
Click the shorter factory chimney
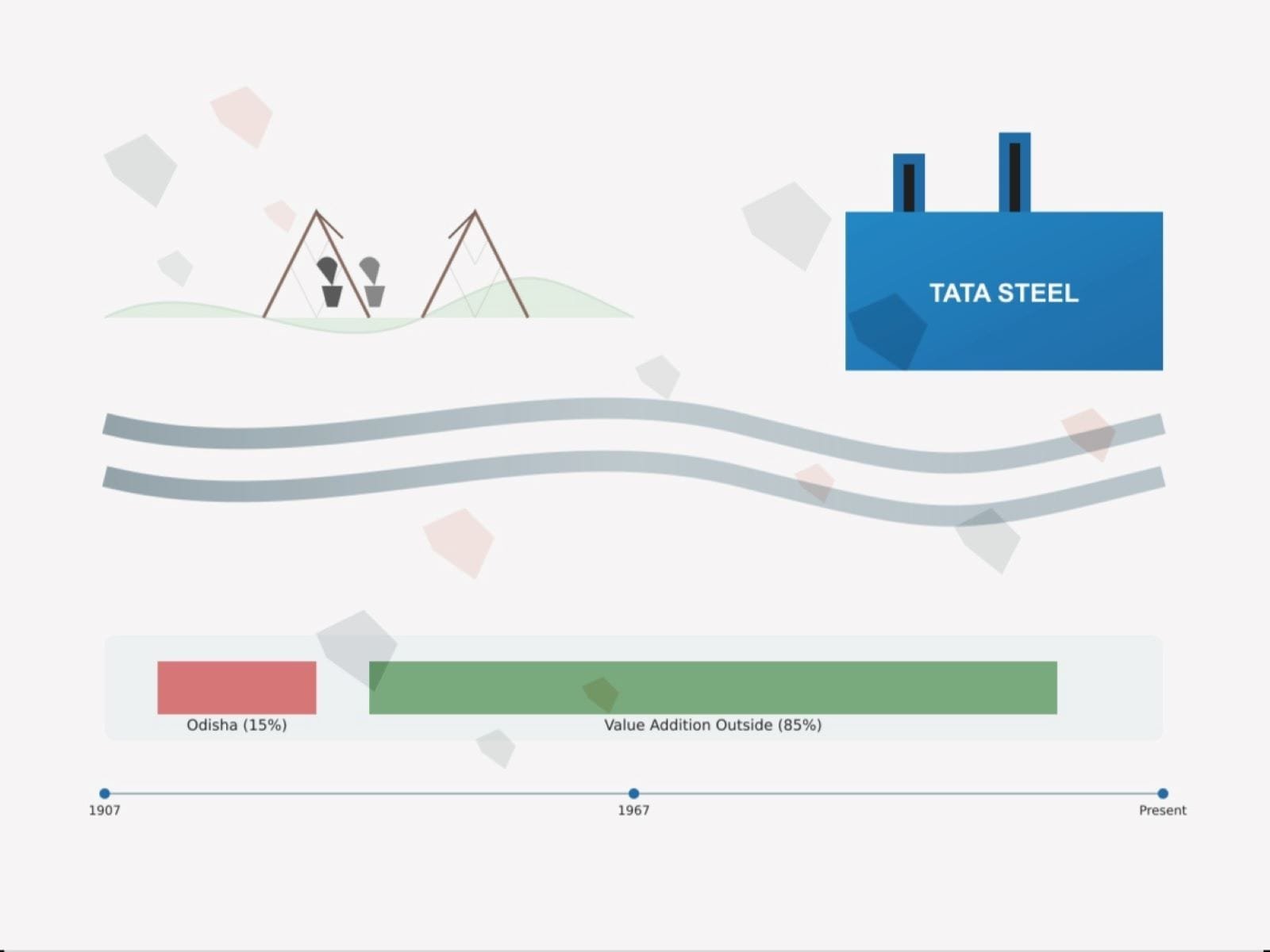click(x=909, y=183)
